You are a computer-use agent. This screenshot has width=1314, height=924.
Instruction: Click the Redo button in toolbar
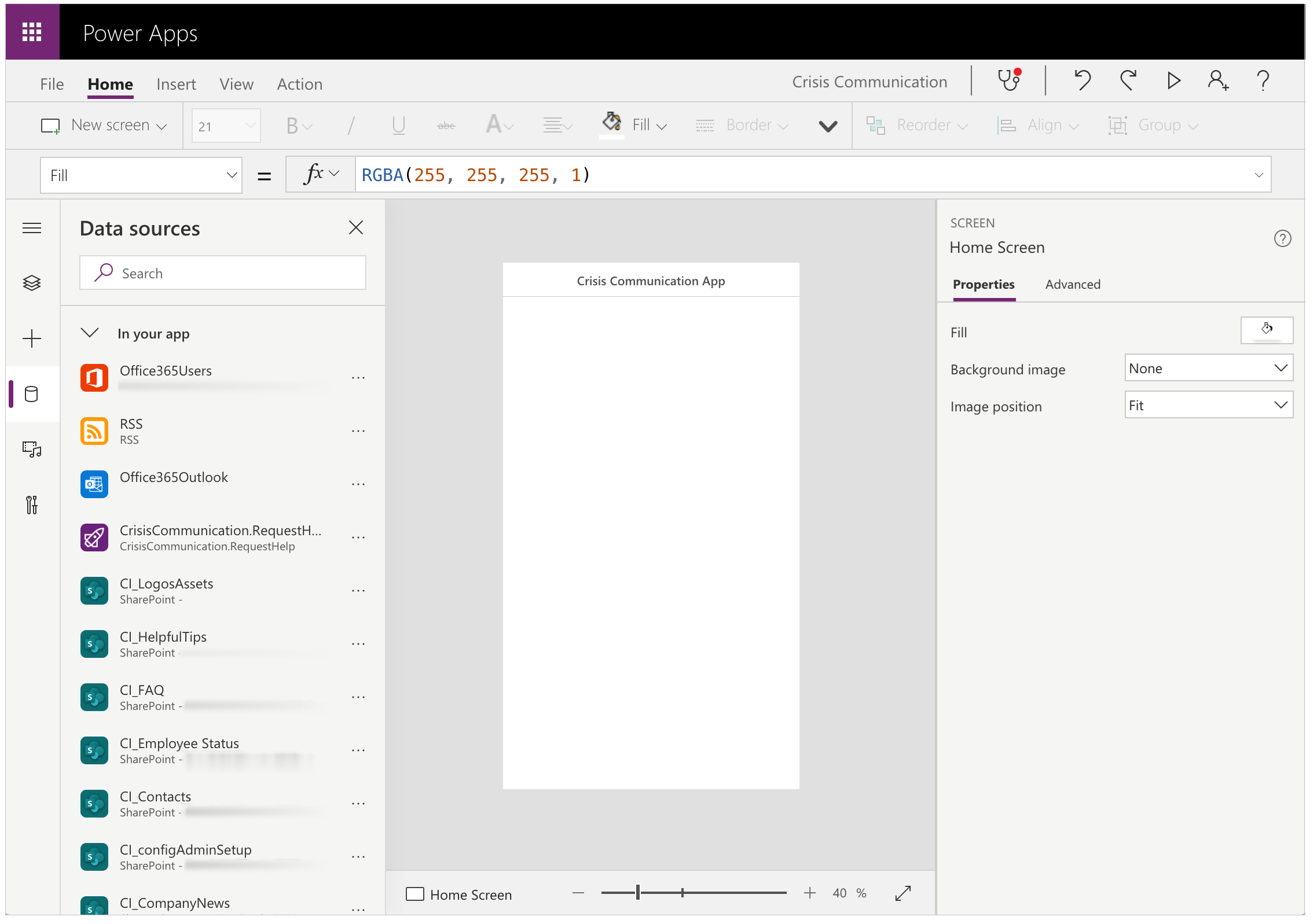pos(1129,83)
